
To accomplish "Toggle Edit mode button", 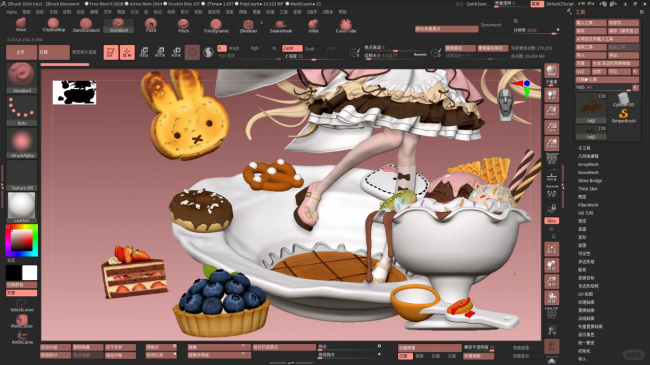I will pos(111,52).
